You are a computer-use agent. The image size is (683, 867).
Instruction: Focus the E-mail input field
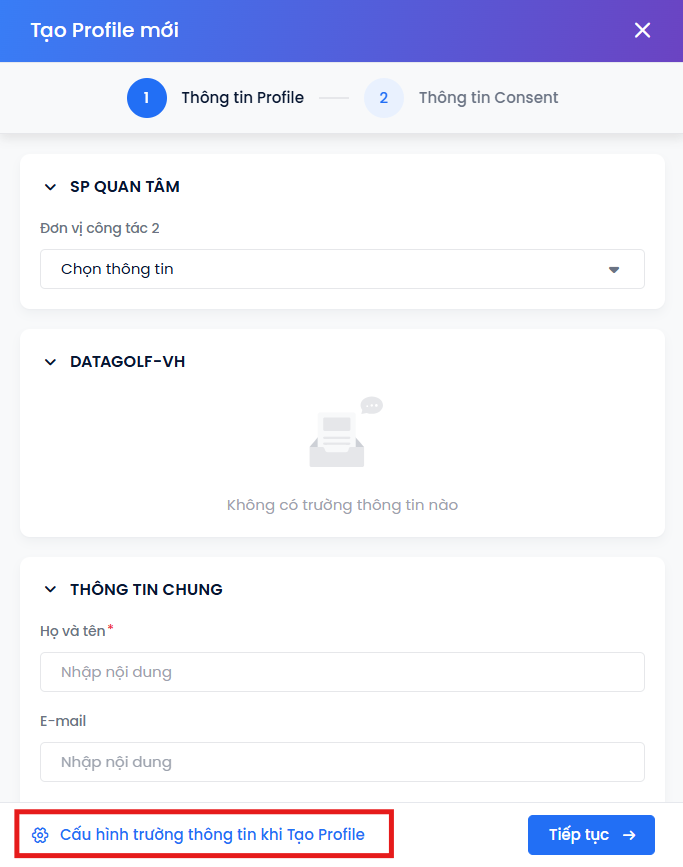point(342,762)
